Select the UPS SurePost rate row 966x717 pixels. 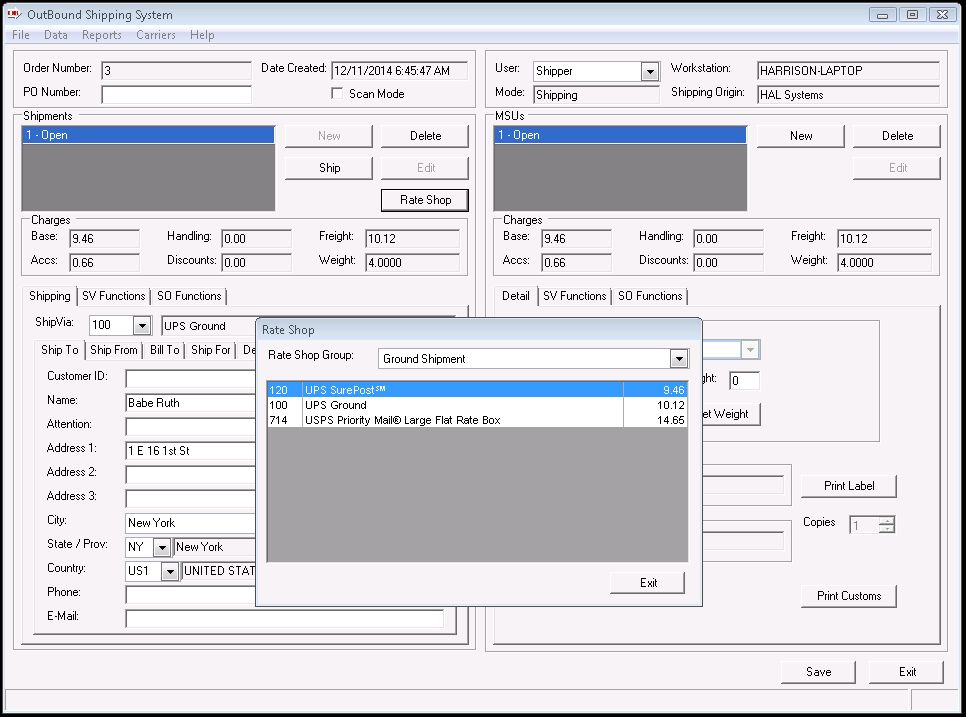(x=477, y=390)
